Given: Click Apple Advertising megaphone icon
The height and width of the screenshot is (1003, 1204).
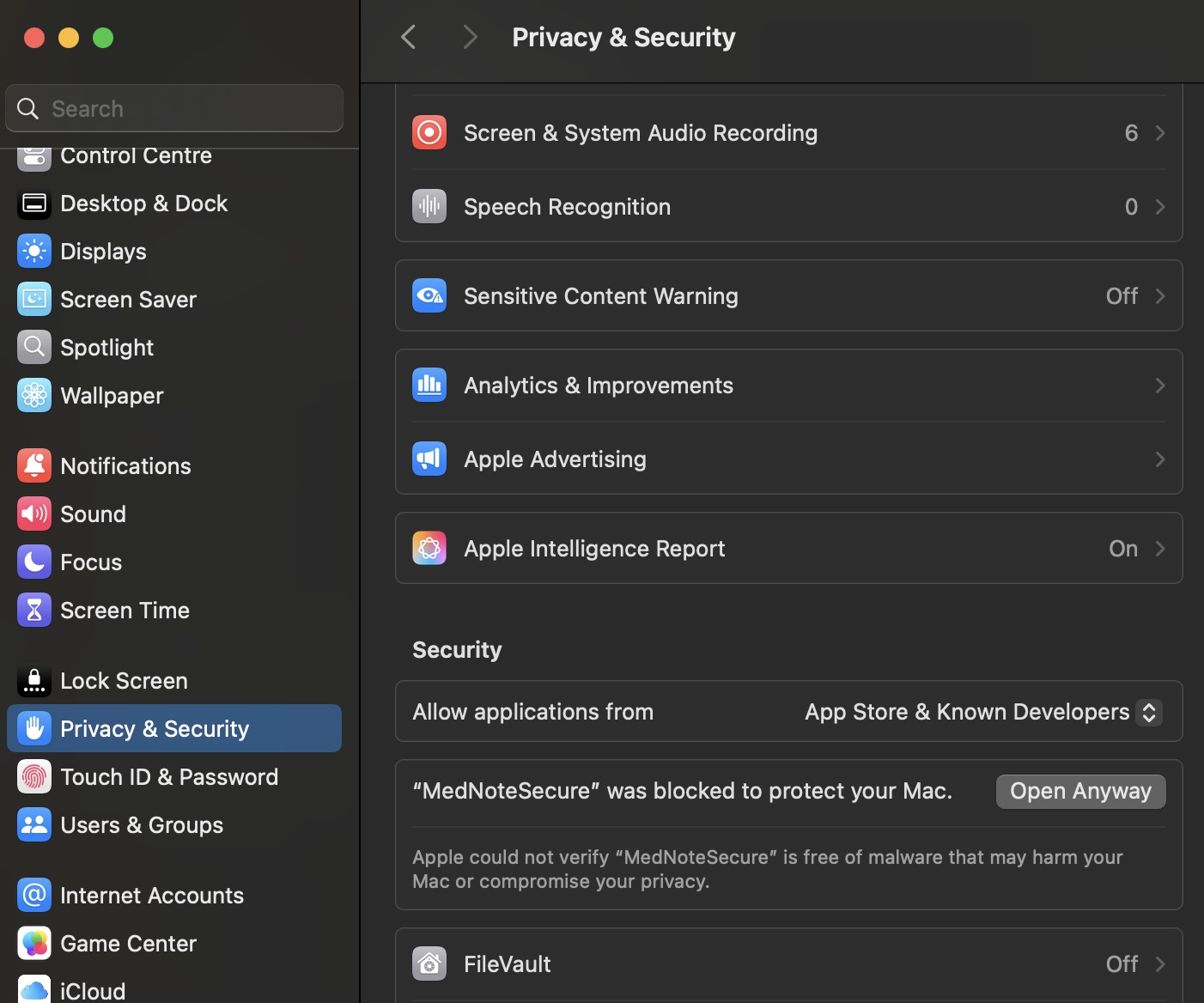Looking at the screenshot, I should 429,459.
